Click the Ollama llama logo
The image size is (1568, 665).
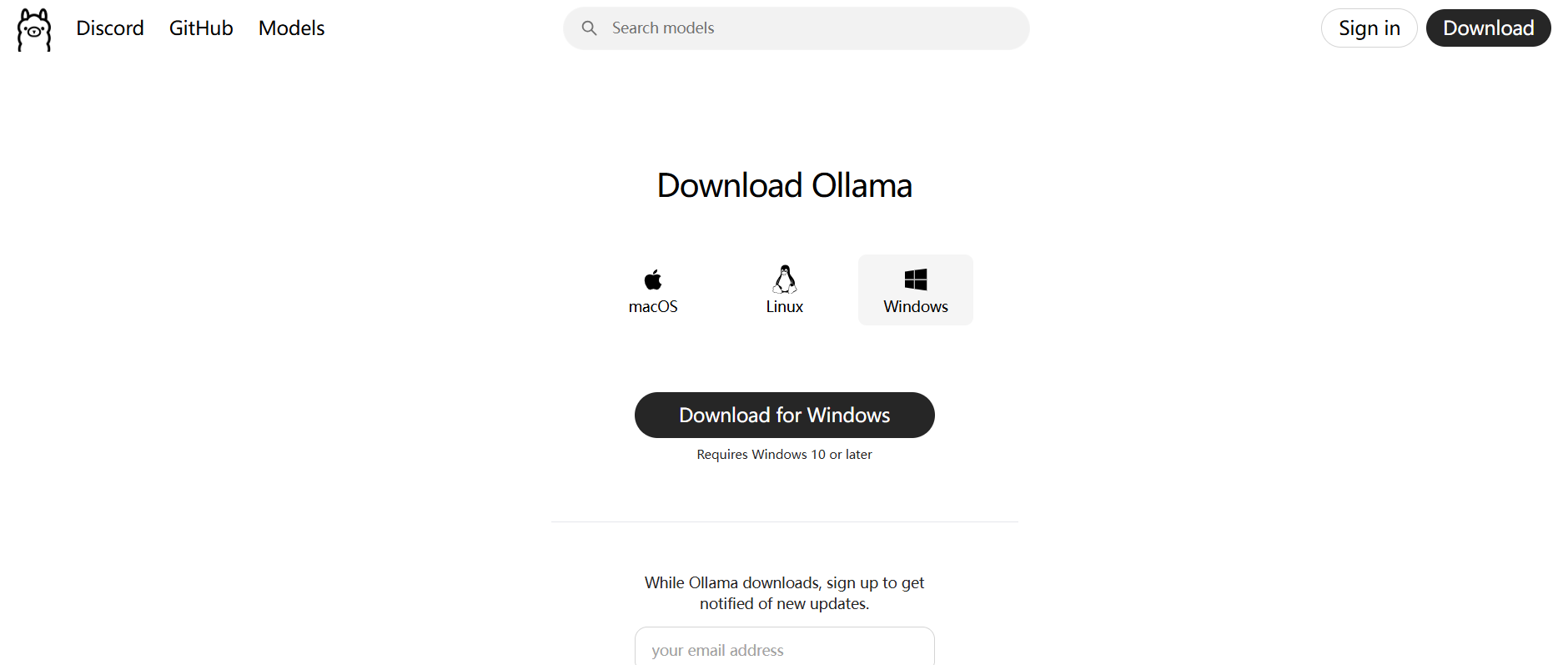click(x=34, y=29)
